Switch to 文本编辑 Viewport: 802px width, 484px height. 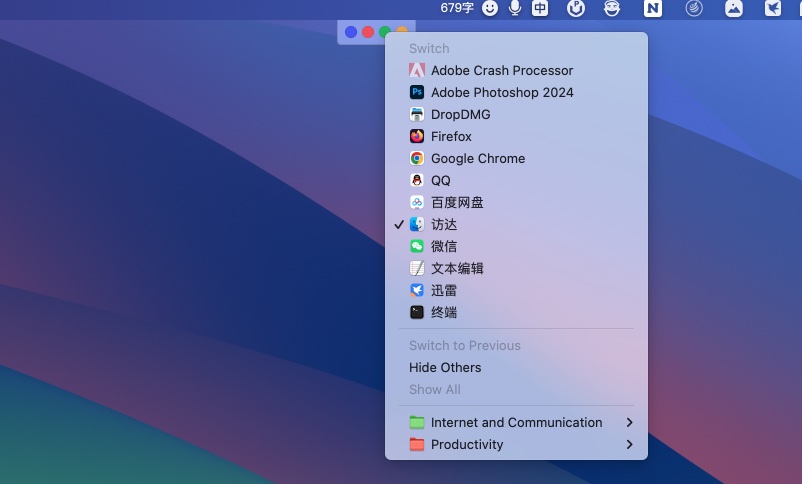[x=516, y=268]
